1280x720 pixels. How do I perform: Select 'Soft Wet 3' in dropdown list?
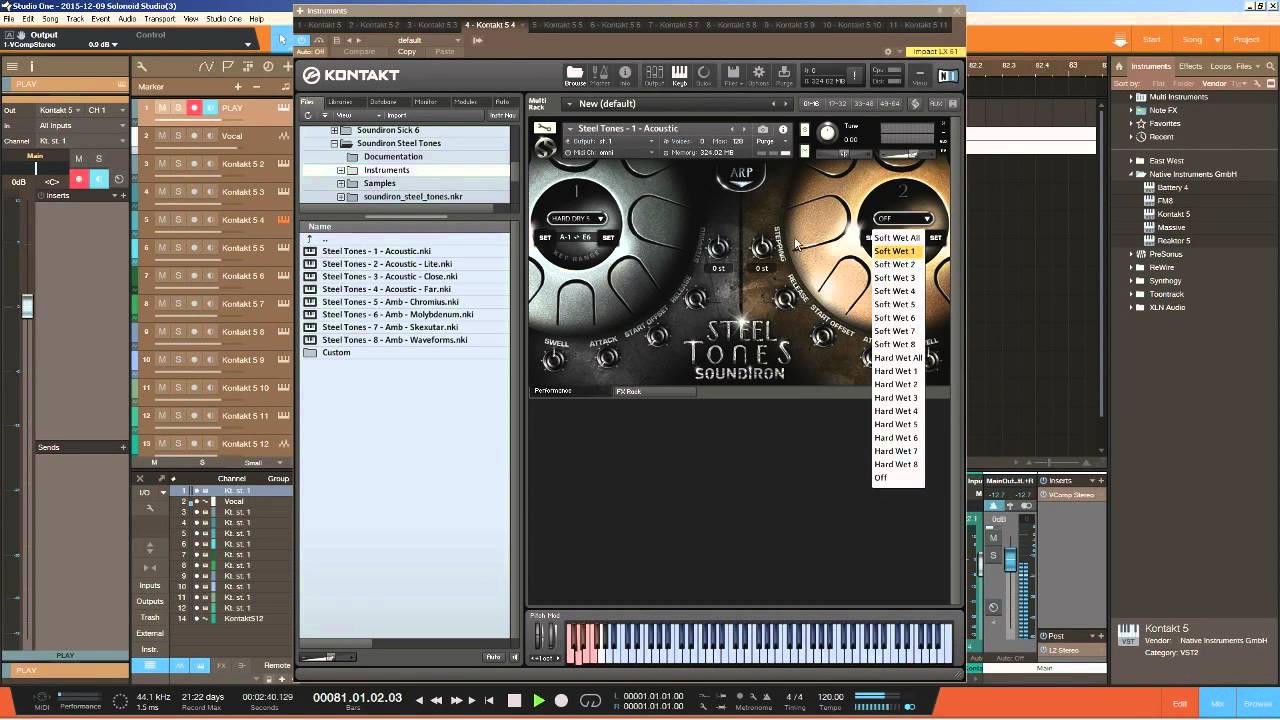point(895,278)
